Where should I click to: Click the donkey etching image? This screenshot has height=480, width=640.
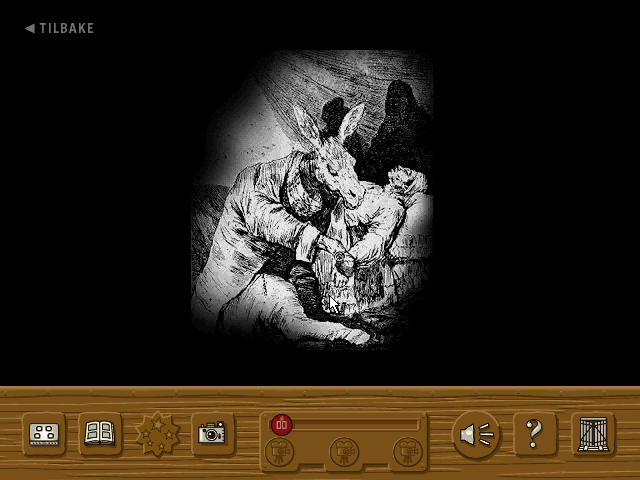pyautogui.click(x=312, y=200)
